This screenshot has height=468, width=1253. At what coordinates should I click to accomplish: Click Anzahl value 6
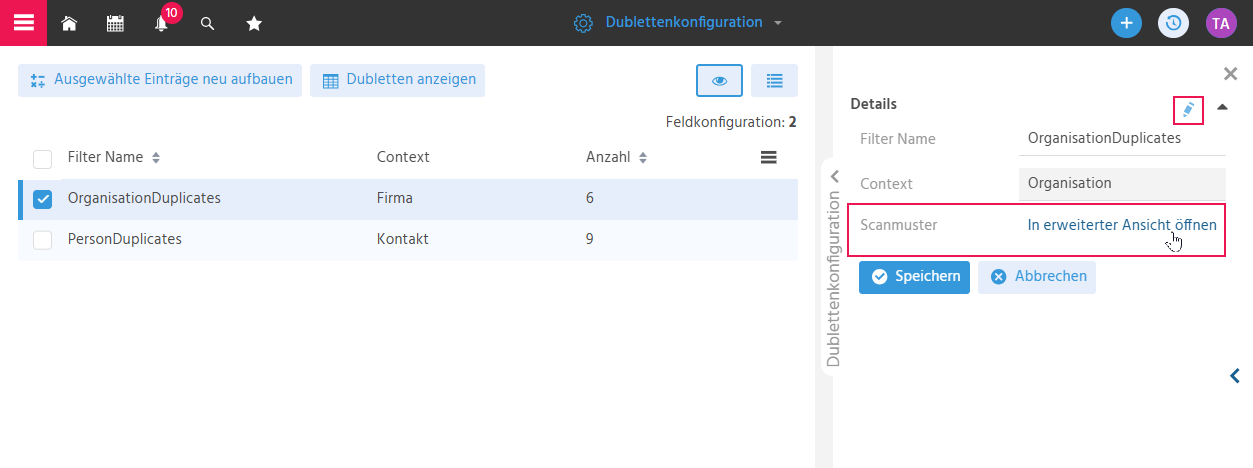[x=590, y=198]
